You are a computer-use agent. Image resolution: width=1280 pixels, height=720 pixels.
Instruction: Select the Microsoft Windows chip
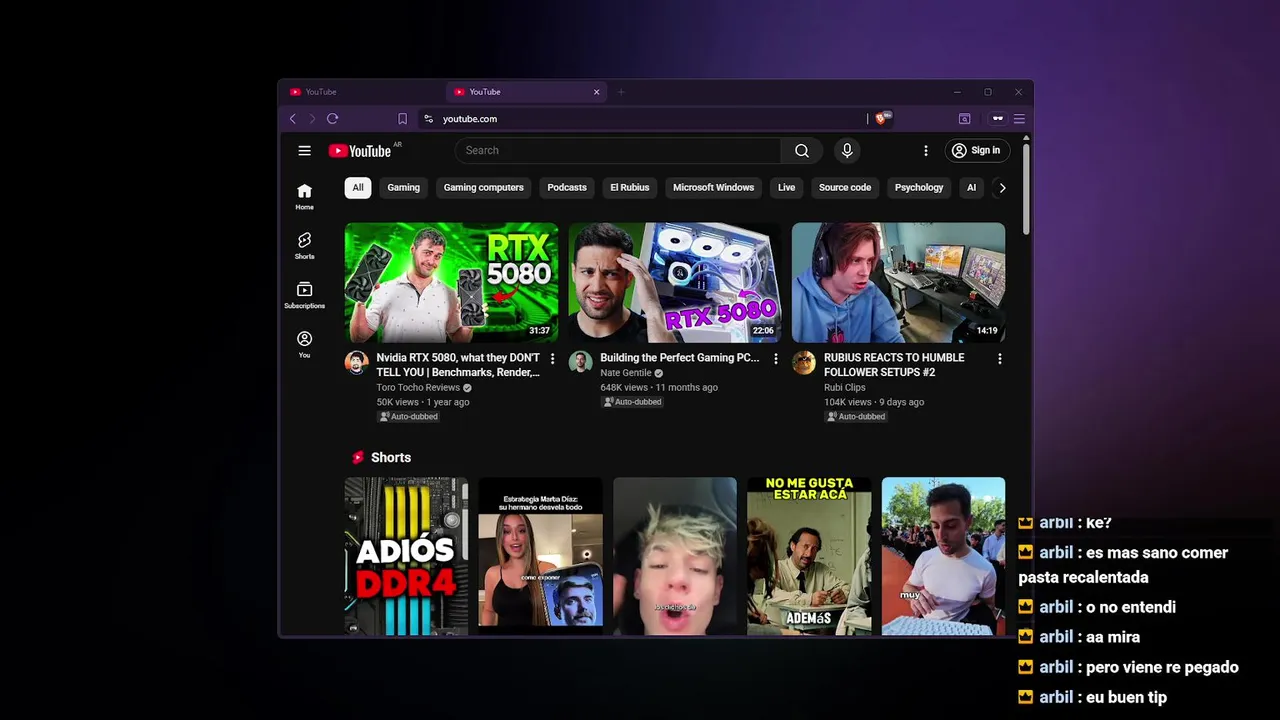click(x=713, y=188)
